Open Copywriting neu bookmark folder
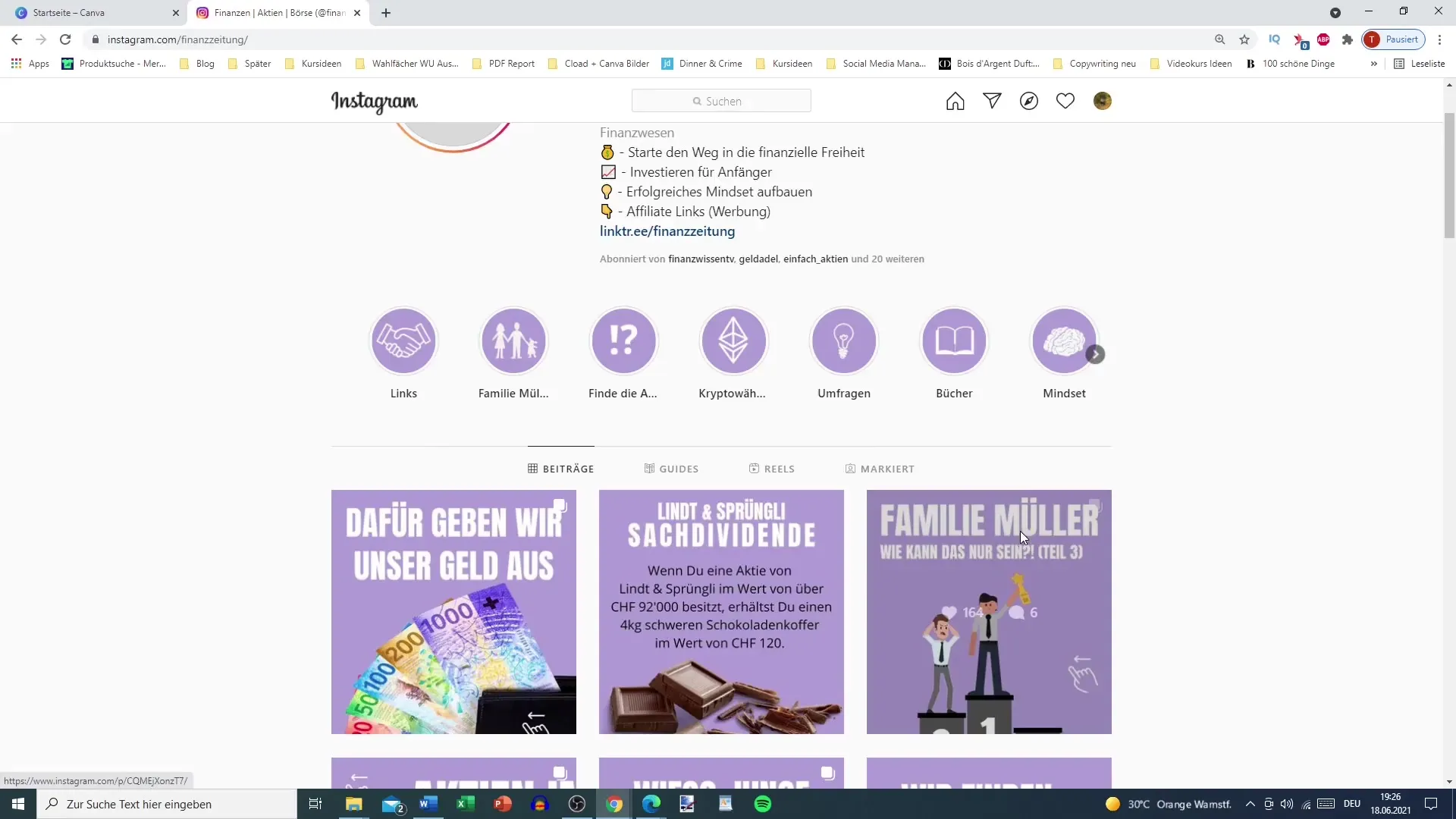This screenshot has width=1456, height=819. [x=1094, y=64]
